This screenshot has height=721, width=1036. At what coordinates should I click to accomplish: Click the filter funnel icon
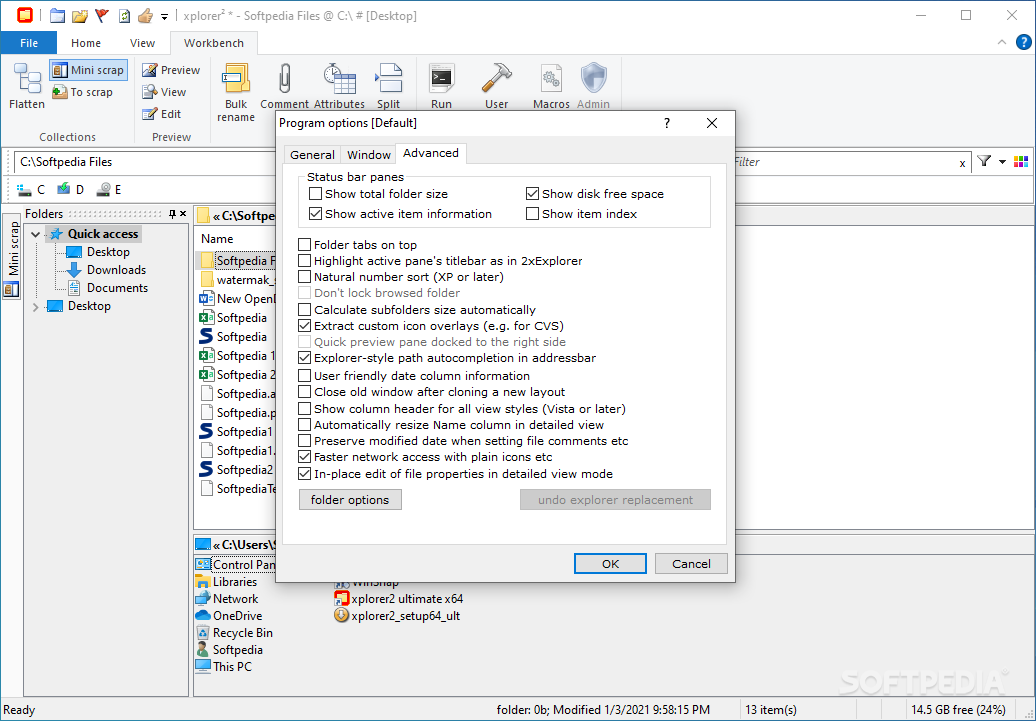tap(984, 161)
